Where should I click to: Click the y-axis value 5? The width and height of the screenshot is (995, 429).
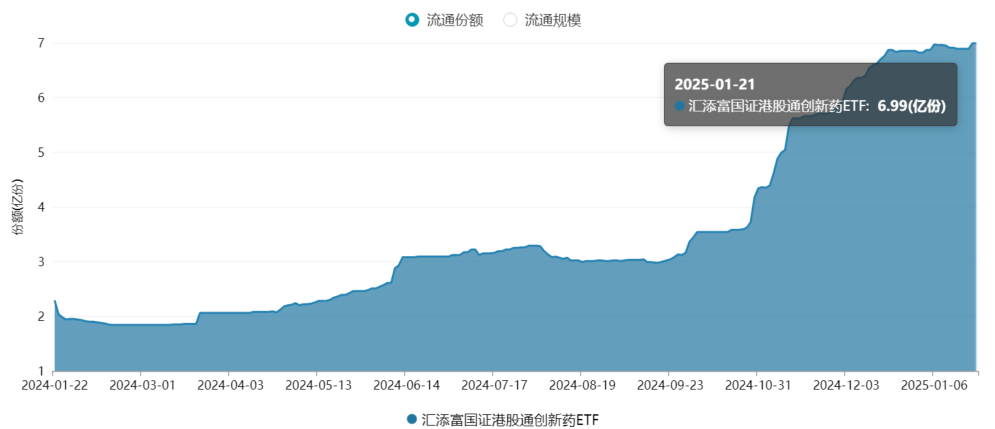pyautogui.click(x=41, y=152)
